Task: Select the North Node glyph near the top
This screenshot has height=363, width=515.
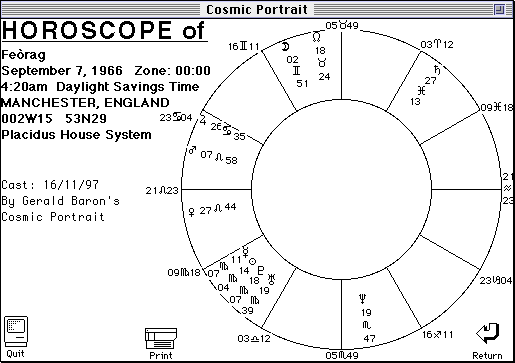Action: point(317,37)
